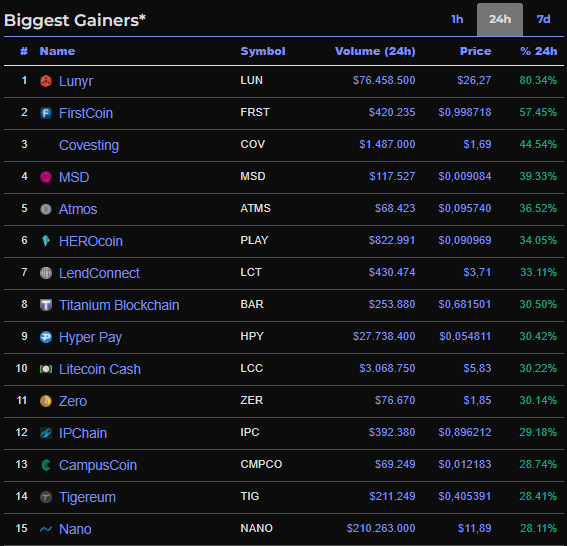This screenshot has height=546, width=567.
Task: Open the Covesting coin link
Action: (x=89, y=145)
